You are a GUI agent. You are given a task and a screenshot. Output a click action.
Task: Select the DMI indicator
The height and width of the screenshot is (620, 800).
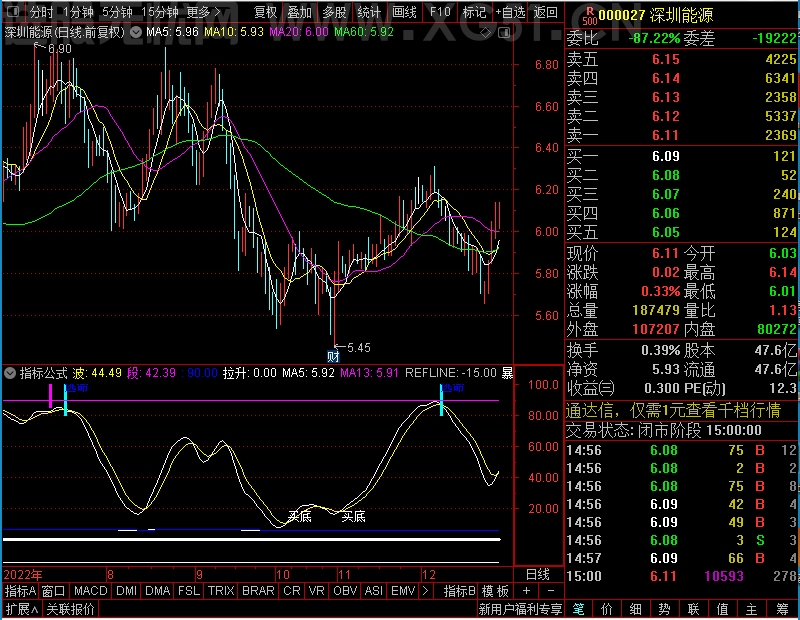(x=126, y=591)
